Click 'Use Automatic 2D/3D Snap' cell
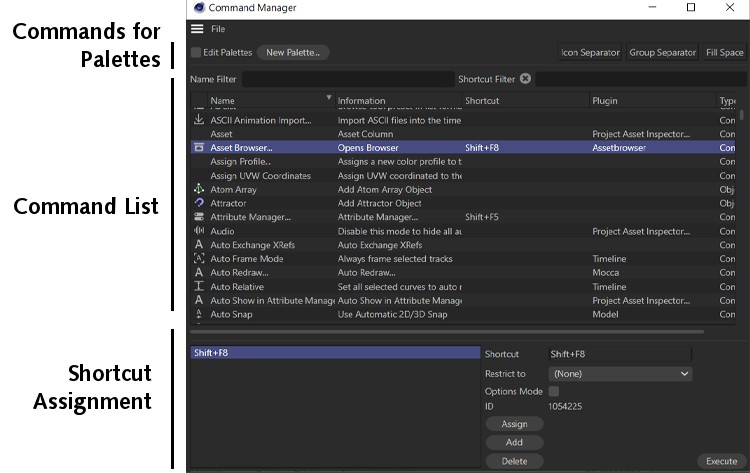This screenshot has height=473, width=750. 392,314
